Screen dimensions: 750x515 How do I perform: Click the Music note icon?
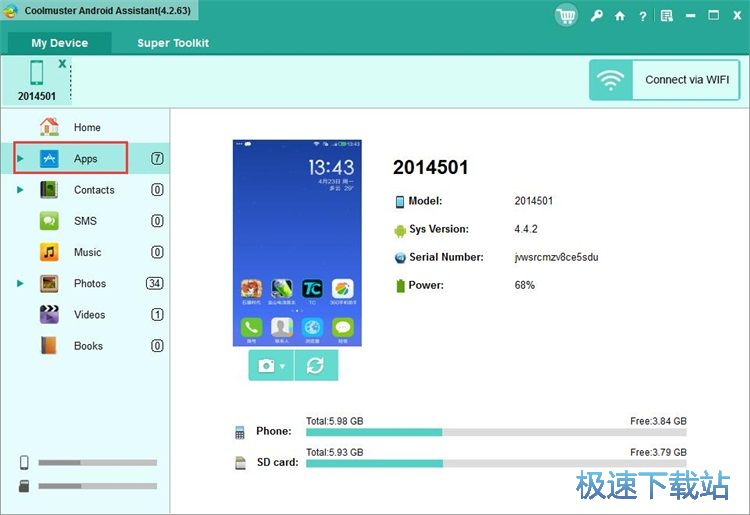click(x=49, y=252)
